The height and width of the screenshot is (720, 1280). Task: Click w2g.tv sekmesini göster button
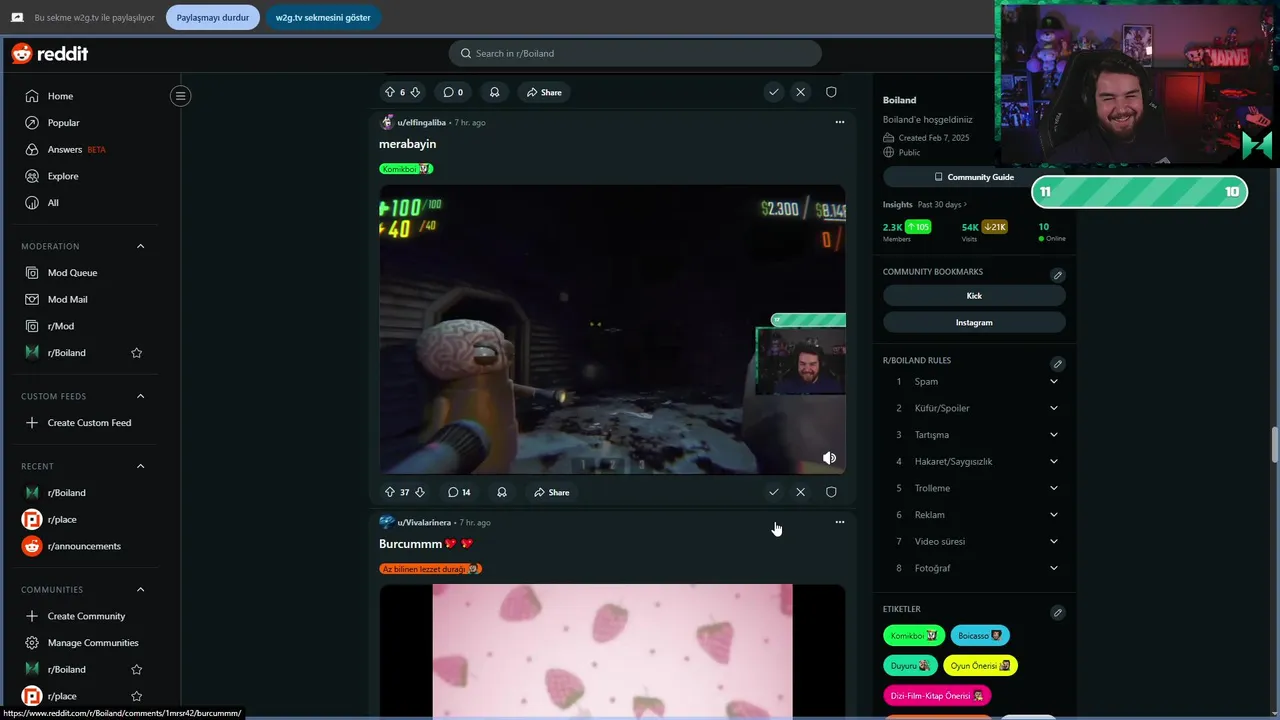tap(323, 17)
